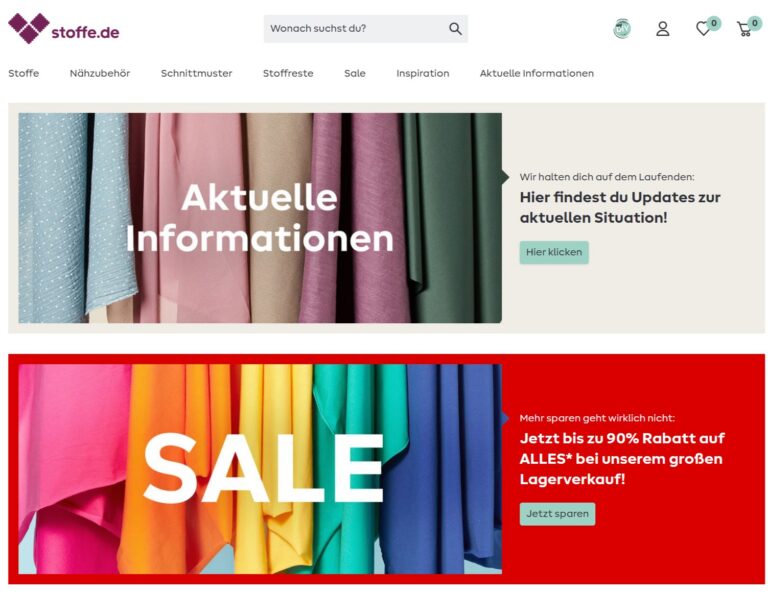Open the Nähzubehör menu

100,73
